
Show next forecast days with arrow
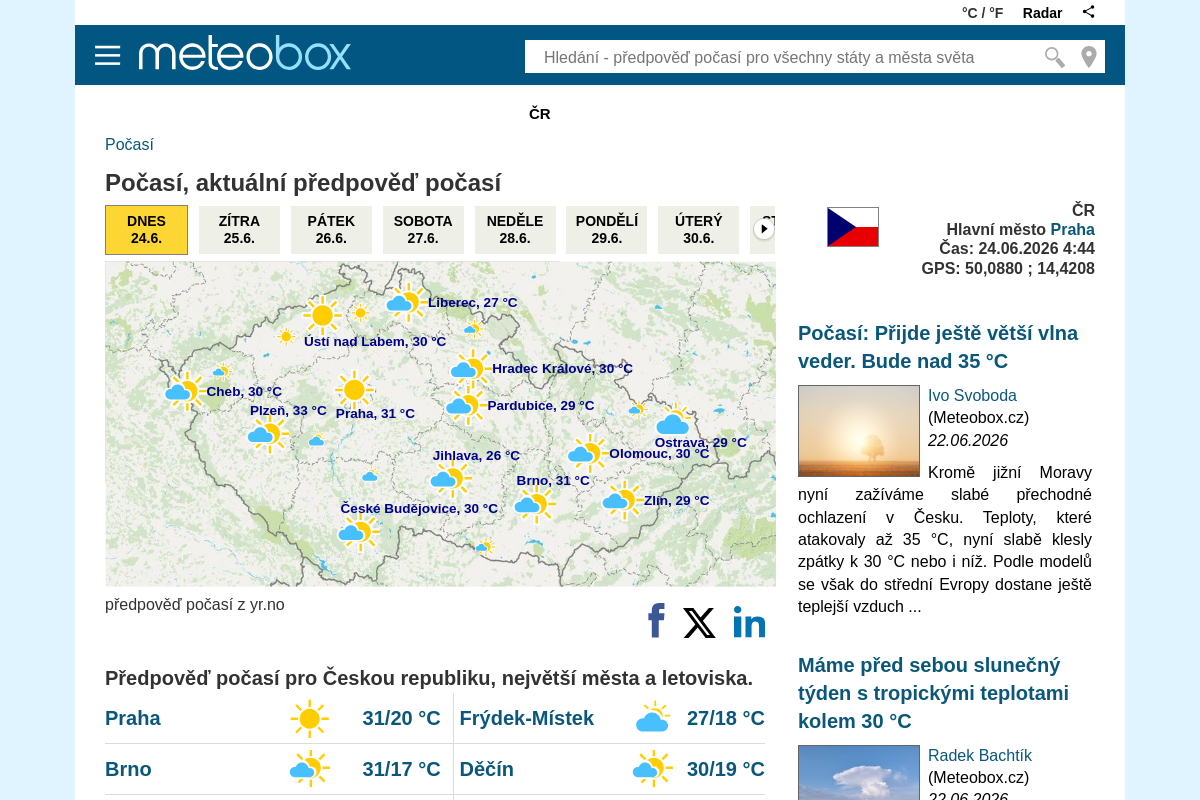coord(764,229)
